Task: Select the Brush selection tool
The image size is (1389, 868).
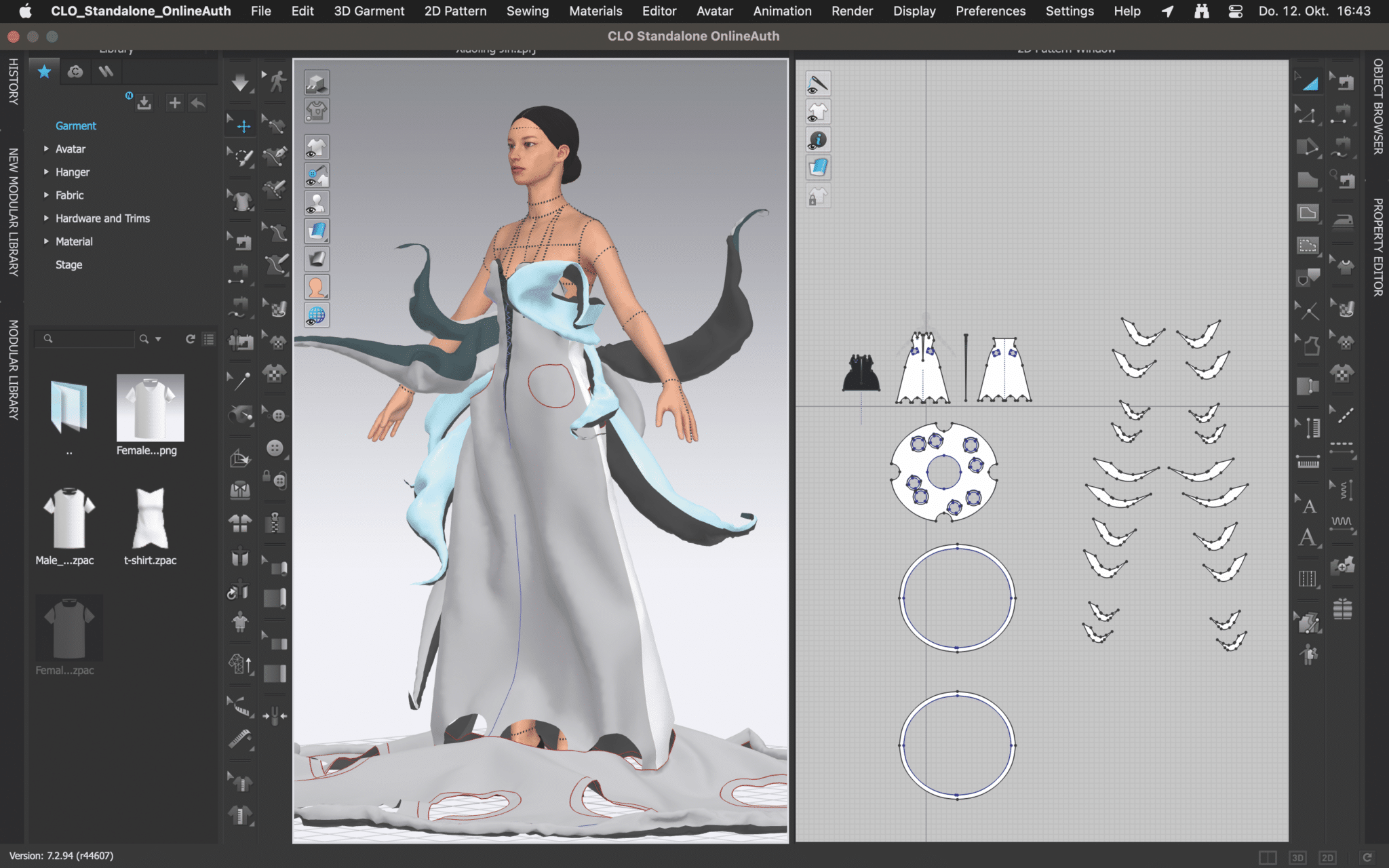Action: pyautogui.click(x=241, y=156)
